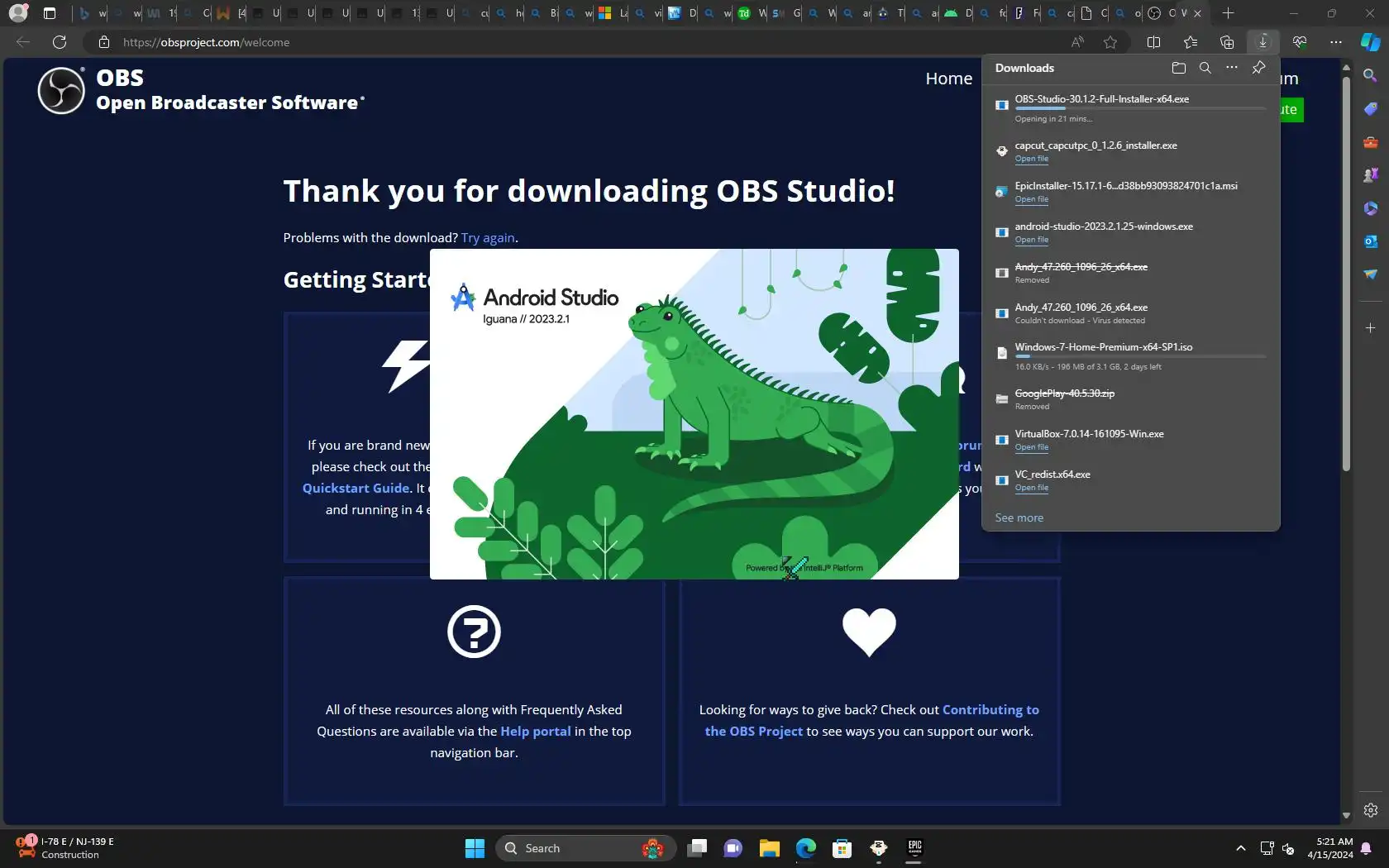Screen dimensions: 1389x868
Task: Open the EpicInstaller msi file link
Action: point(1031,199)
